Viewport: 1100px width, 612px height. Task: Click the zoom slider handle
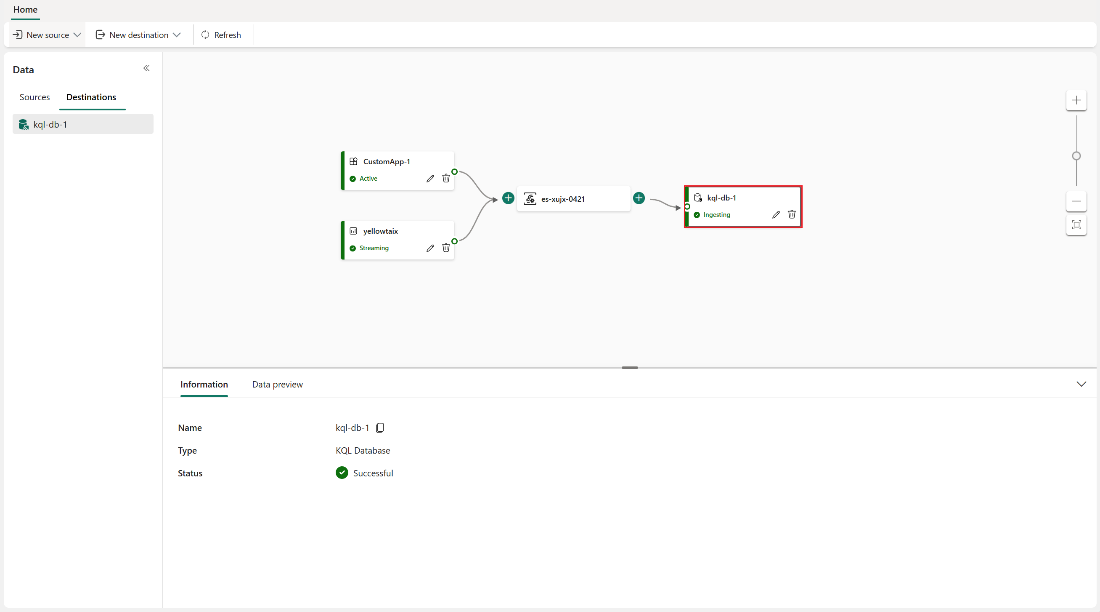tap(1076, 156)
